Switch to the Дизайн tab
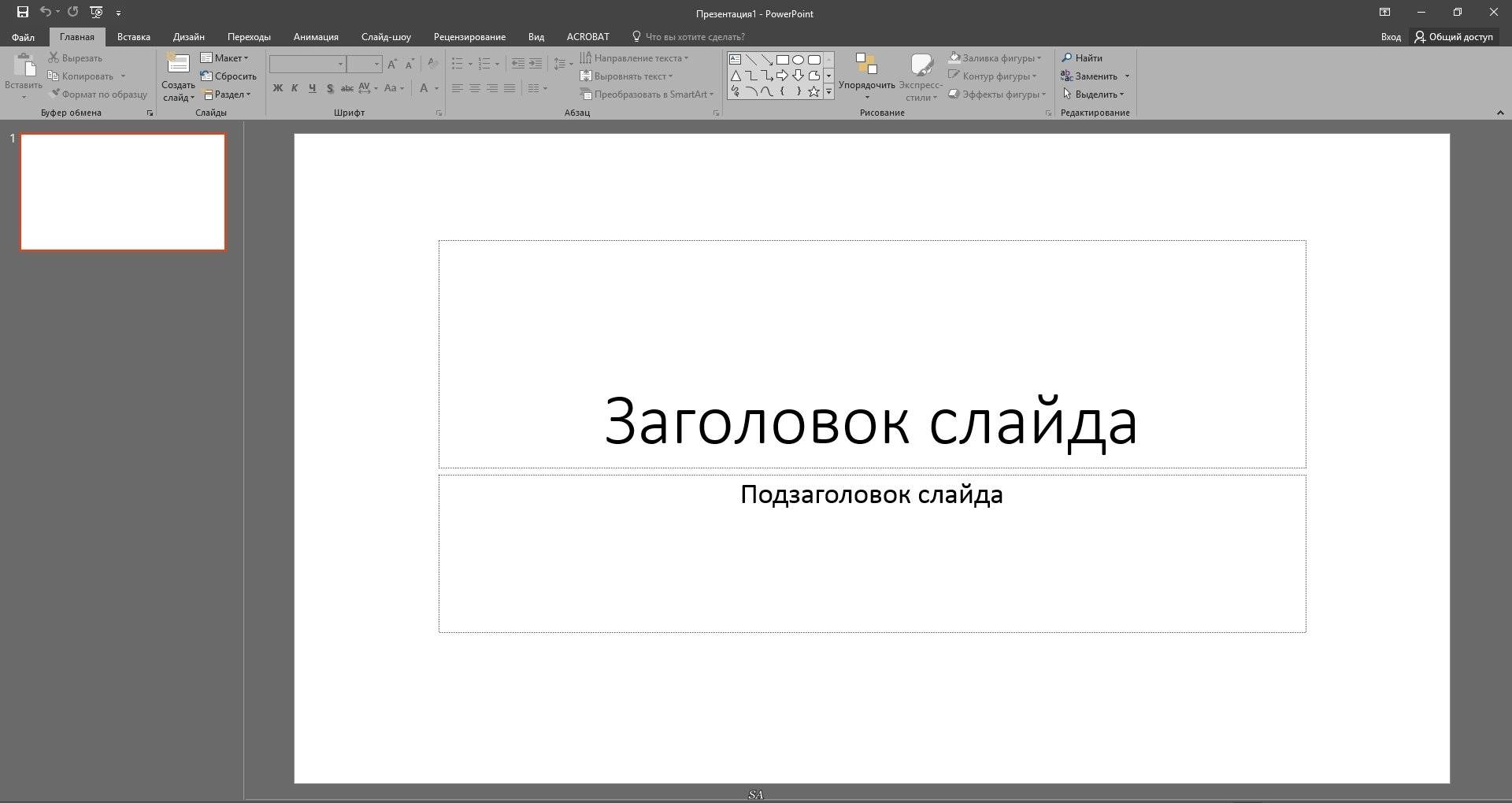This screenshot has width=1512, height=803. click(189, 37)
